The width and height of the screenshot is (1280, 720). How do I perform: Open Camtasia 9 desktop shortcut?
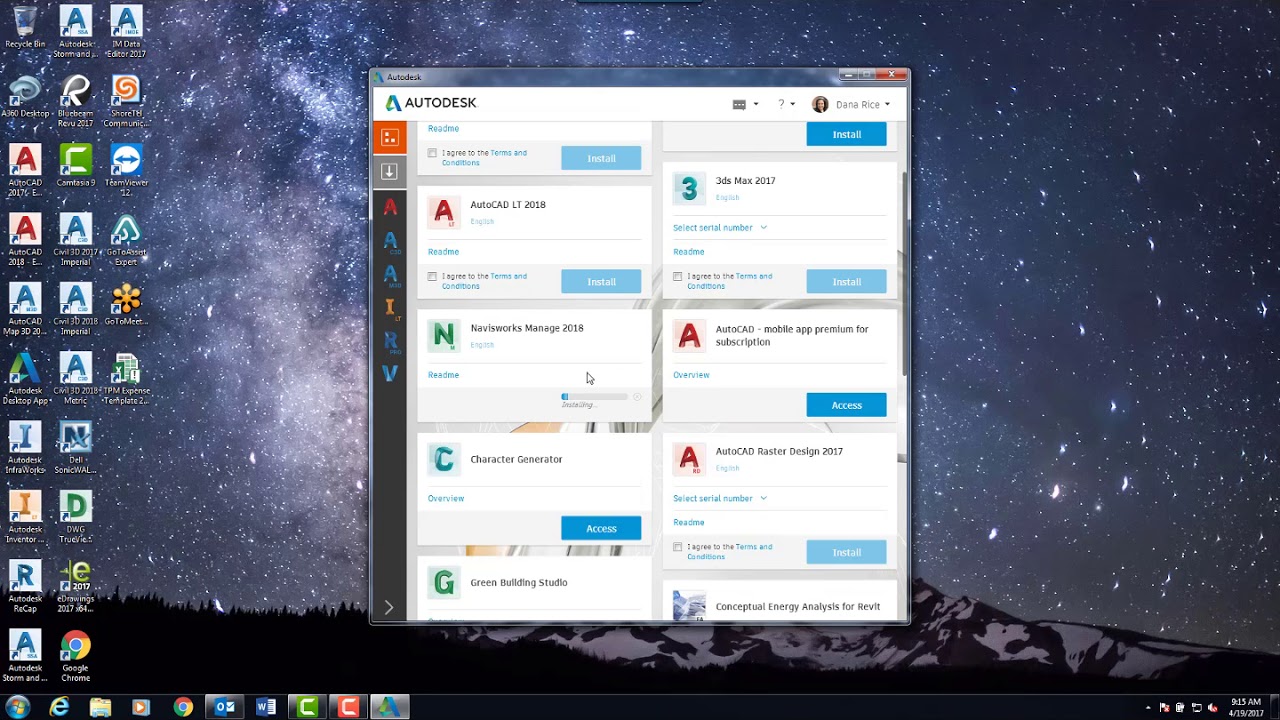(75, 167)
